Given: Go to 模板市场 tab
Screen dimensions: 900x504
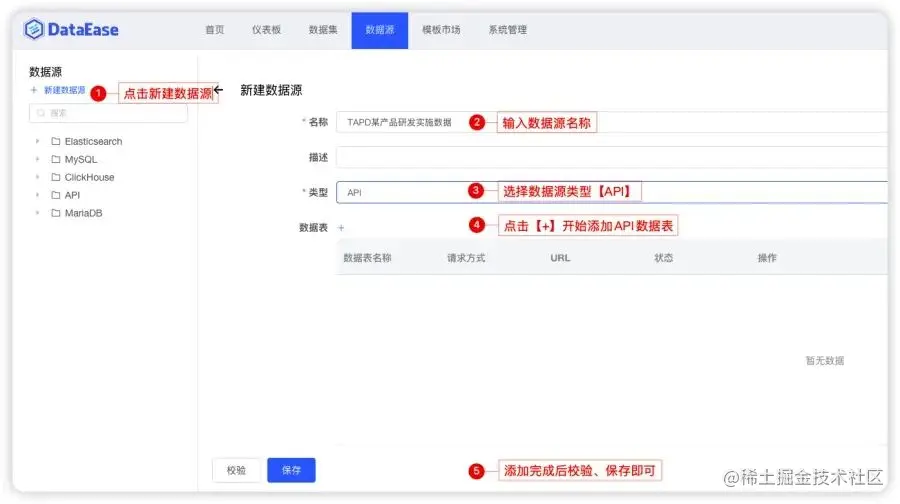Looking at the screenshot, I should [441, 30].
